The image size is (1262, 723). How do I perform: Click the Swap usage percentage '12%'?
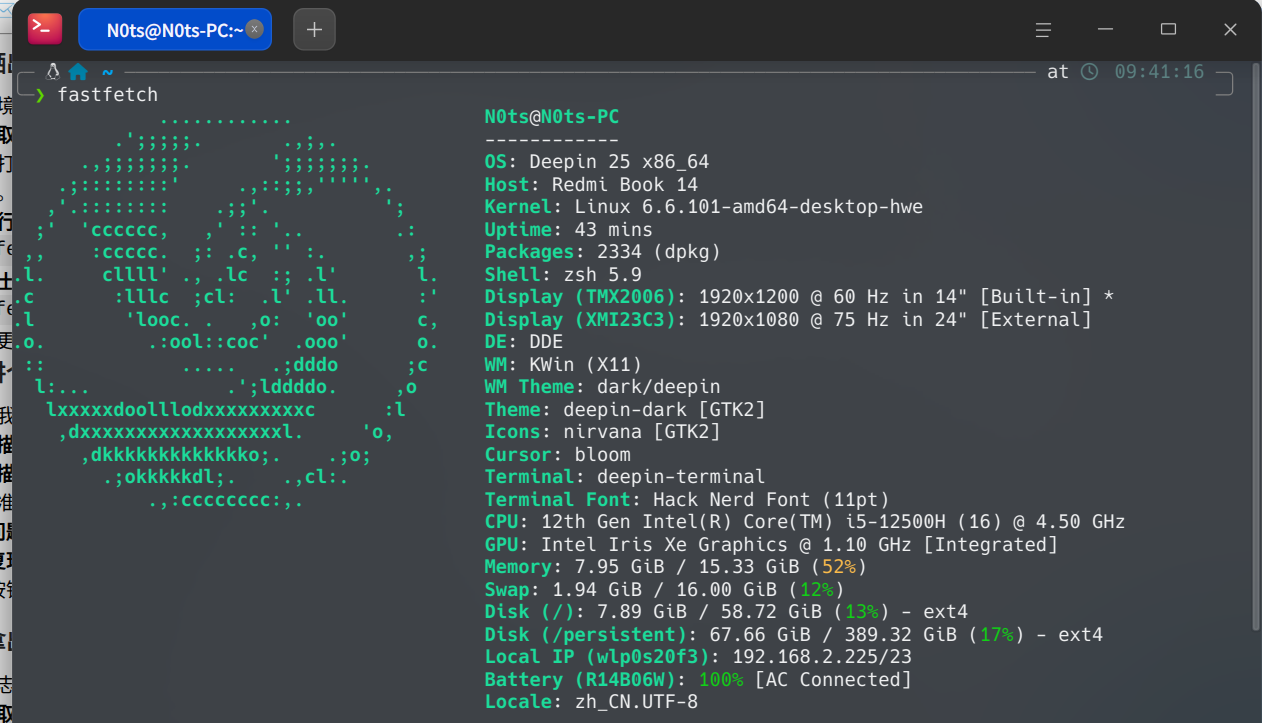pyautogui.click(x=816, y=589)
